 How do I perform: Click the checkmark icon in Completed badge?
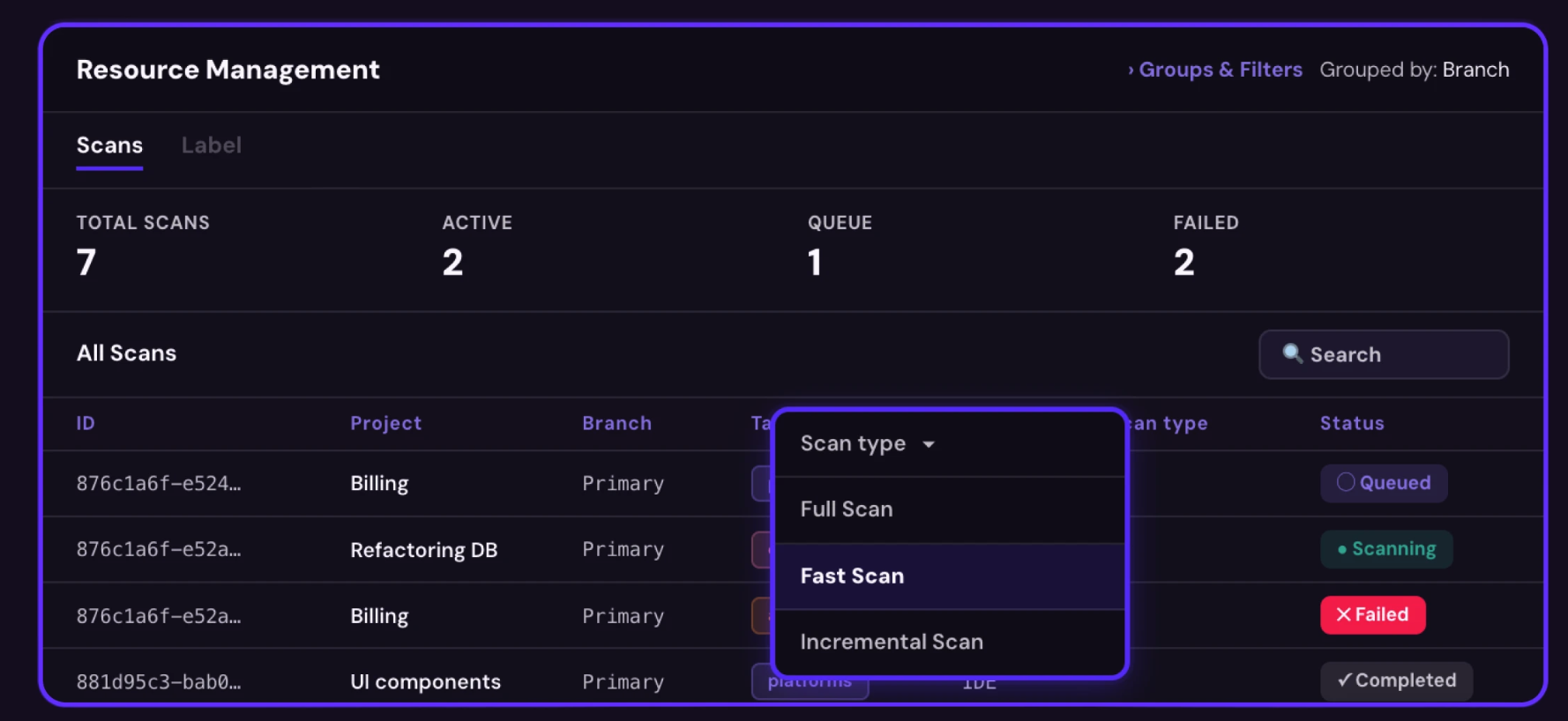click(1345, 680)
